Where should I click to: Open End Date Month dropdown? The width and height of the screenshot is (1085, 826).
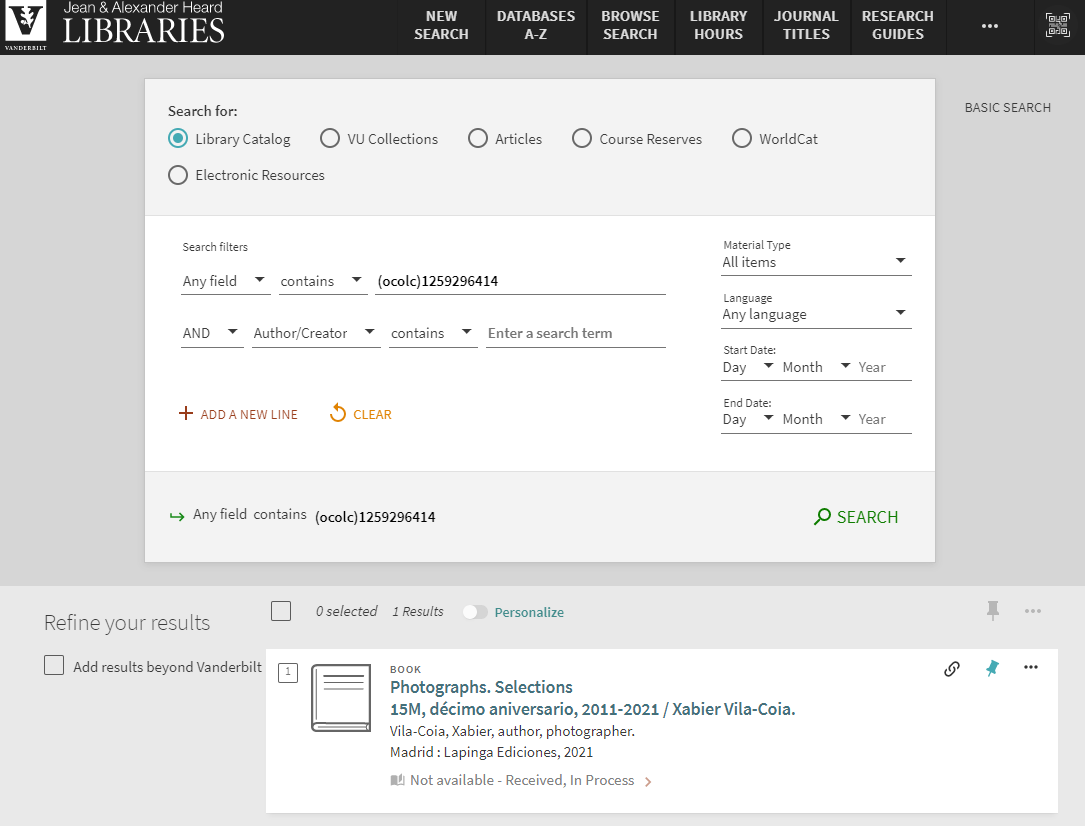[817, 419]
